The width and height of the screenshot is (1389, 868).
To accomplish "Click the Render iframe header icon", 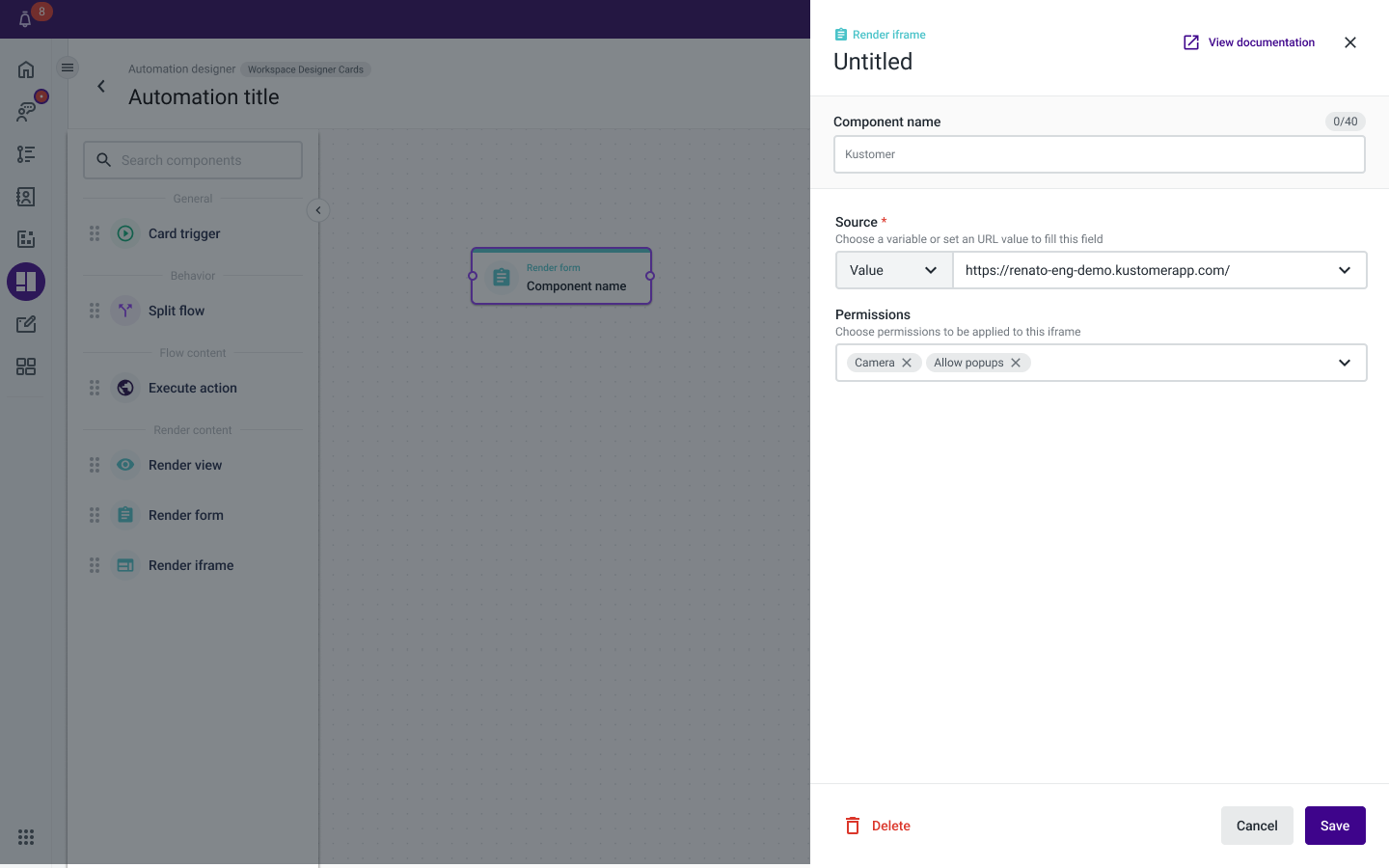I will tap(841, 35).
